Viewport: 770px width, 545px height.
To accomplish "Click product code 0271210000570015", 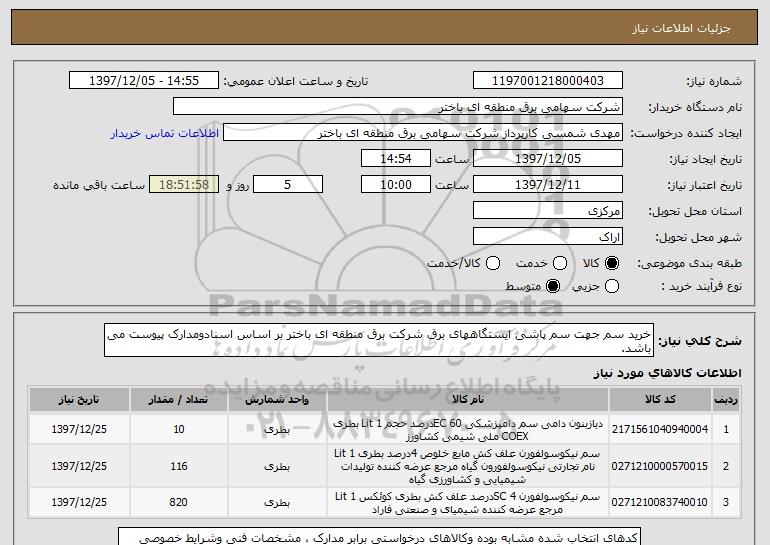I will pos(660,466).
